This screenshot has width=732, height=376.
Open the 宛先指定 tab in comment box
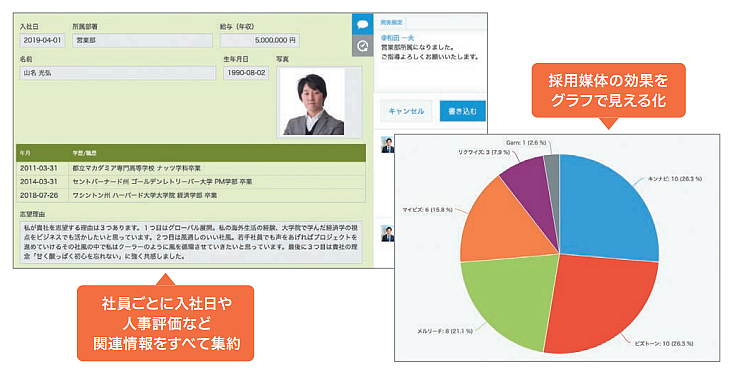pyautogui.click(x=391, y=22)
